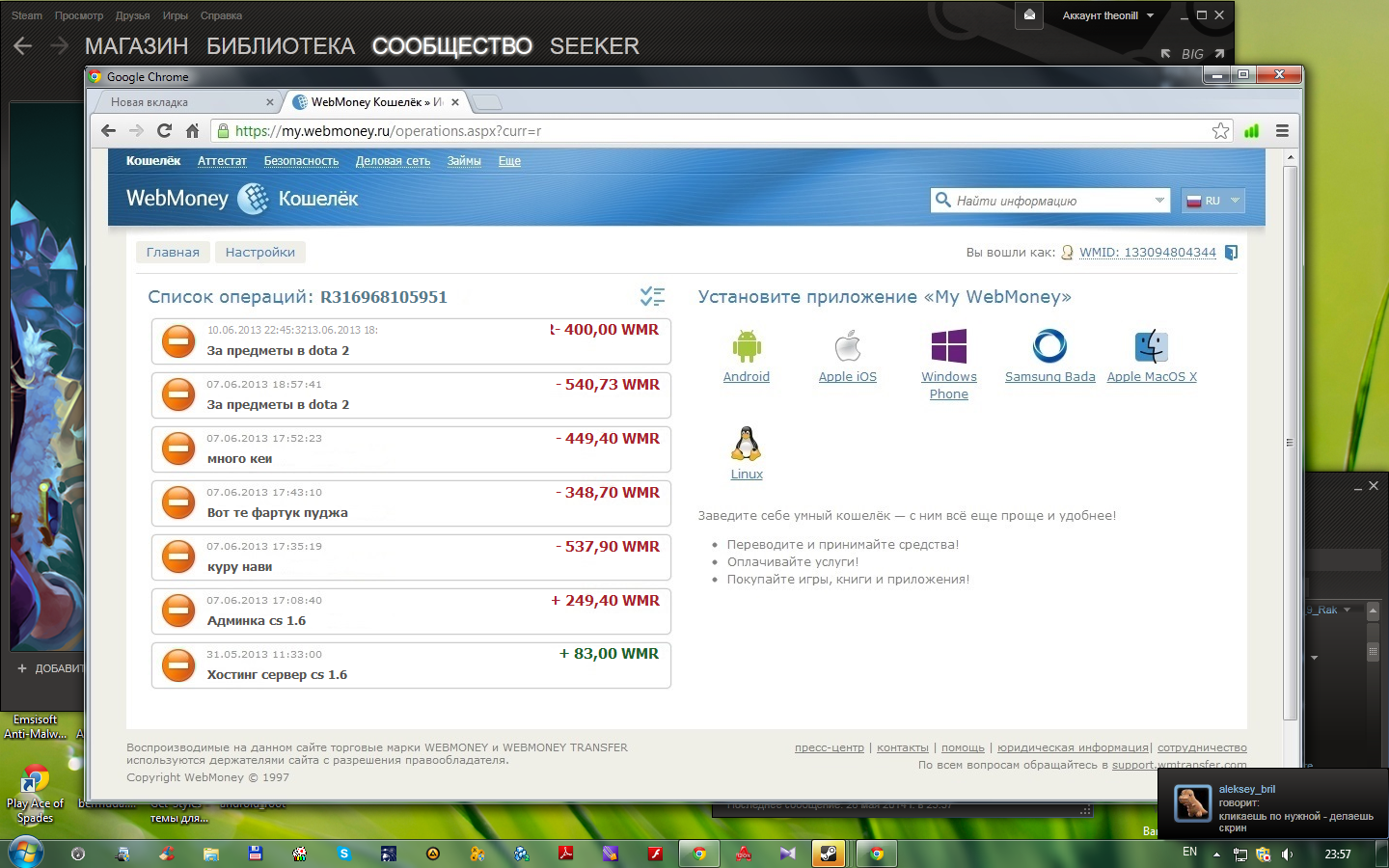Open the Windows Start menu
Screen dimensions: 1389x868
point(25,853)
